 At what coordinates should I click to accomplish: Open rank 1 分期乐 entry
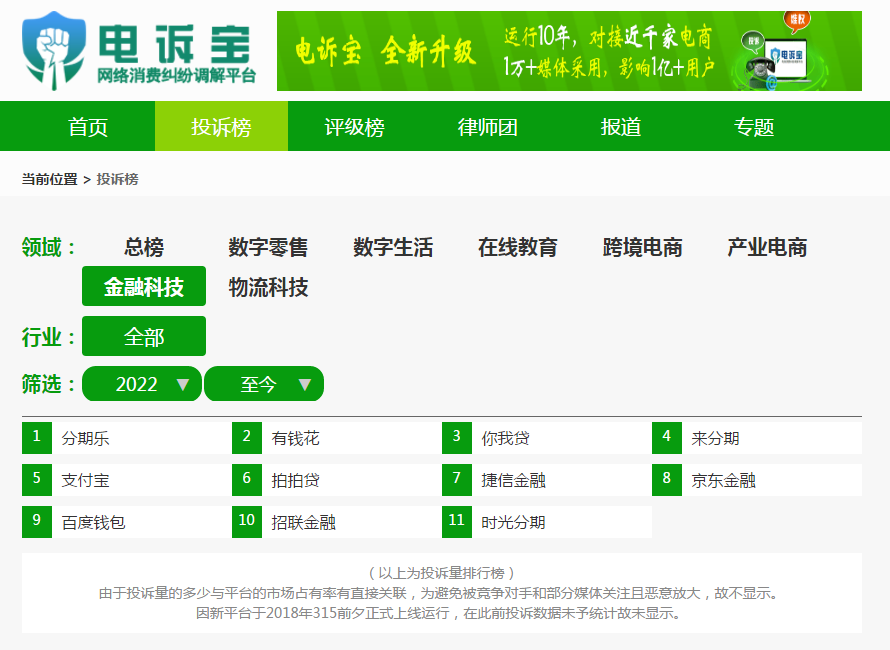pyautogui.click(x=127, y=438)
